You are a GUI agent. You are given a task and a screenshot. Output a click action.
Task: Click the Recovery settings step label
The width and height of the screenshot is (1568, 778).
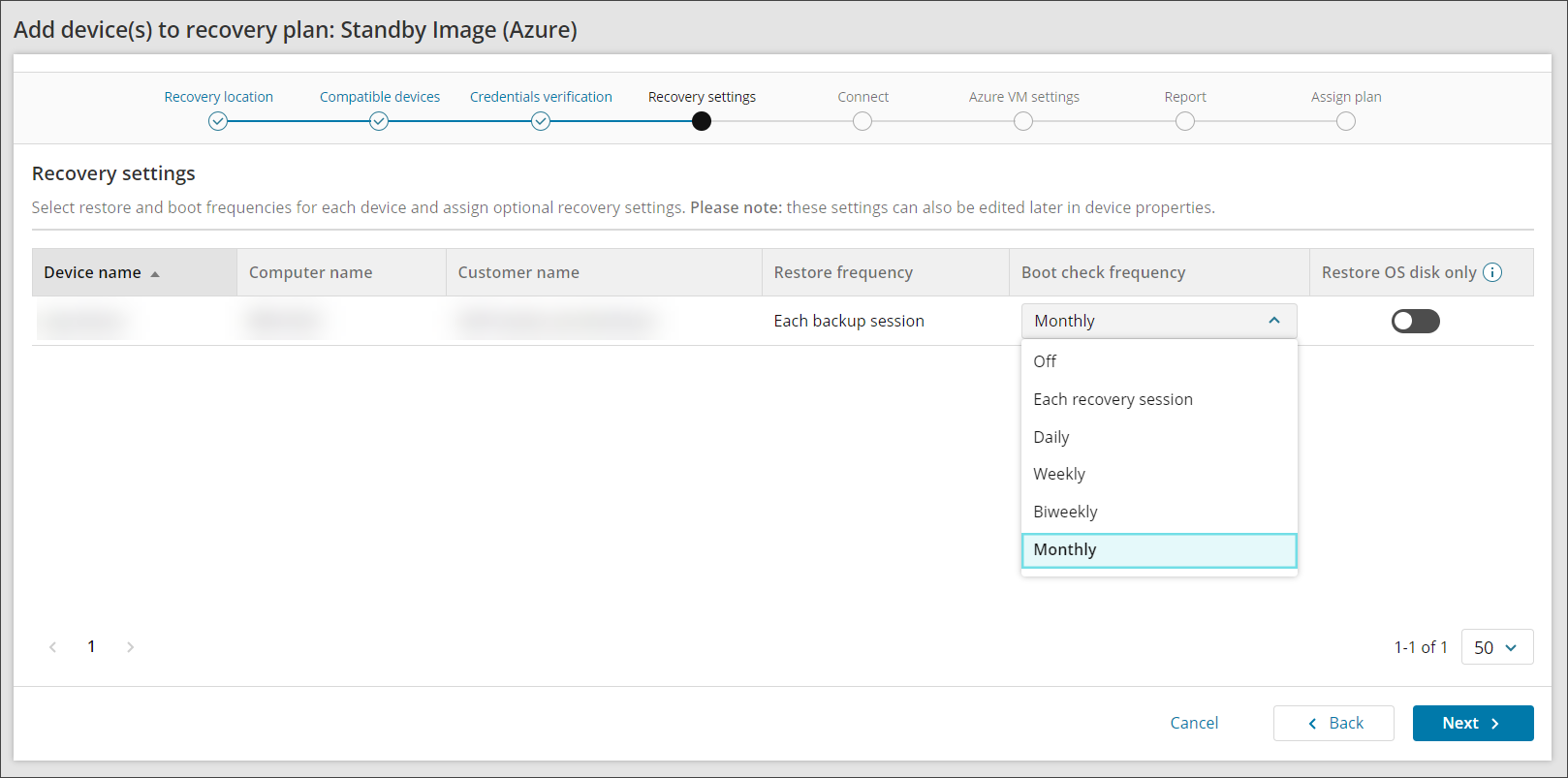point(702,97)
